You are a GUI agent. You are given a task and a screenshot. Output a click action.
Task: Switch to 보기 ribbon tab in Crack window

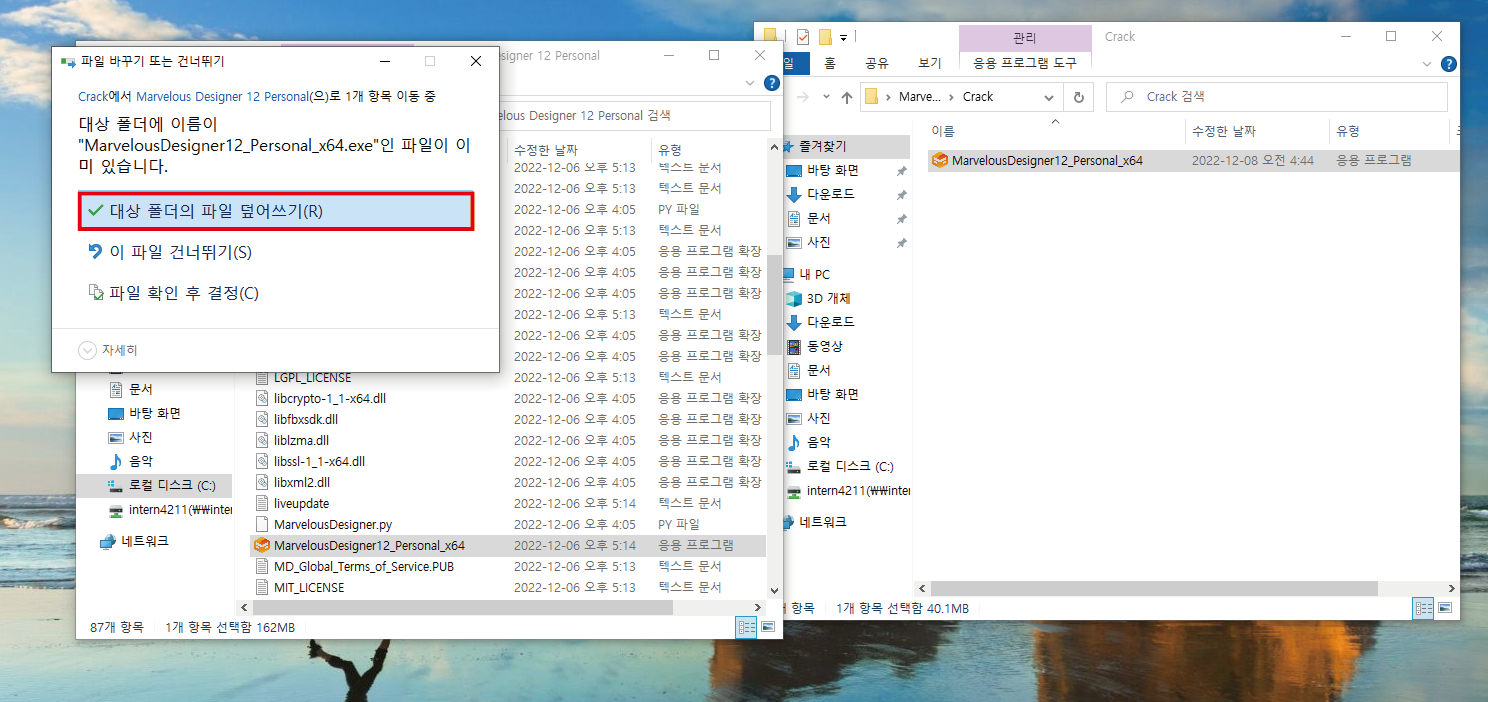(929, 63)
